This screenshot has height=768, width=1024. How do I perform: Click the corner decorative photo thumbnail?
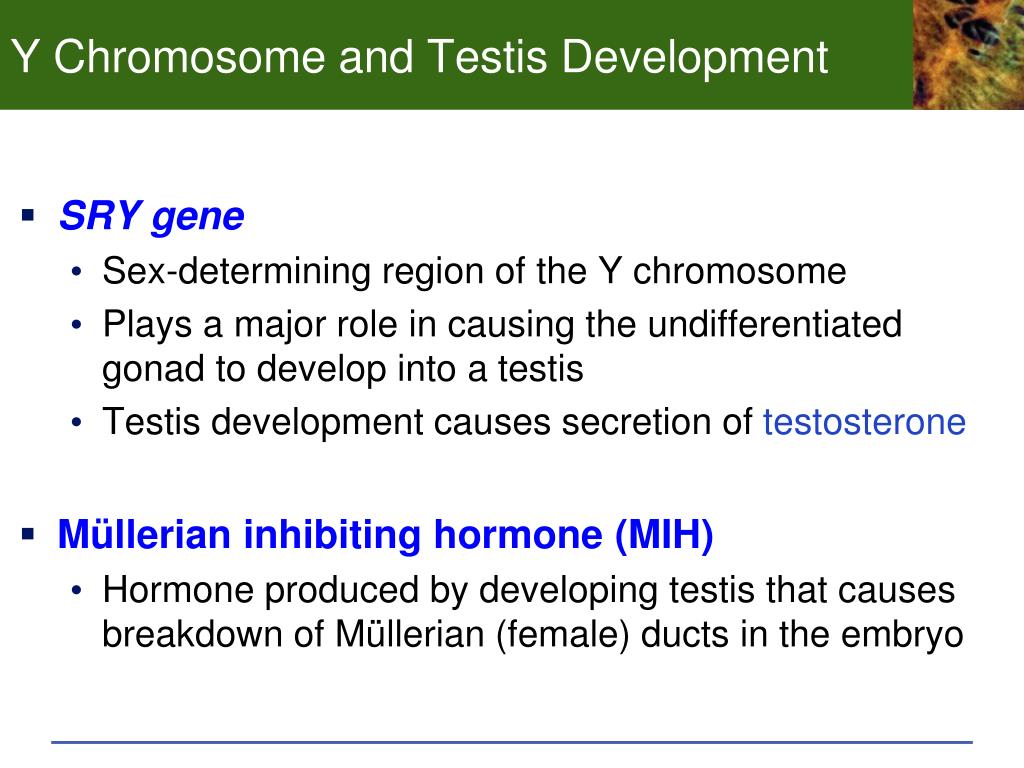point(968,54)
